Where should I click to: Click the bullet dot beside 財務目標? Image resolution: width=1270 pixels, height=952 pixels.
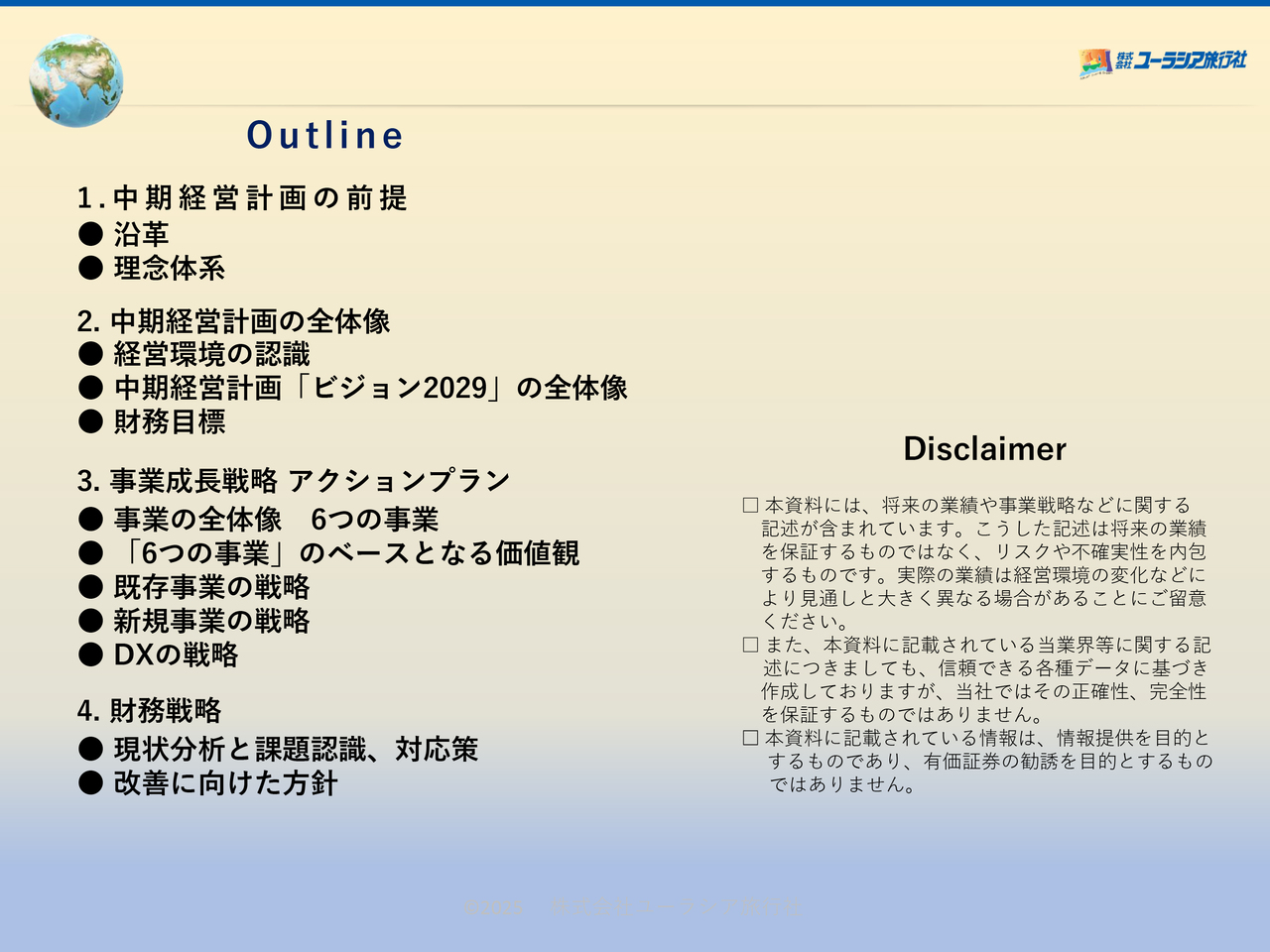pyautogui.click(x=90, y=421)
